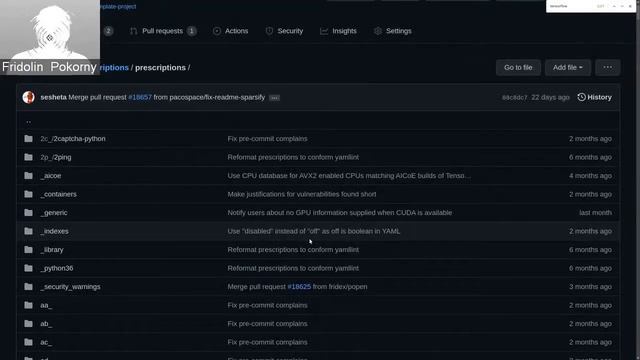Open the _containers folder

point(58,194)
